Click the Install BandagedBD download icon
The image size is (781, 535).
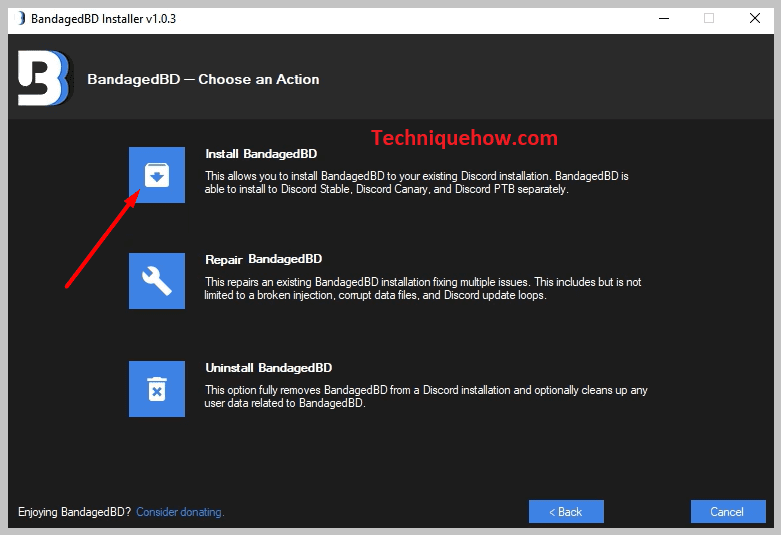pyautogui.click(x=156, y=175)
